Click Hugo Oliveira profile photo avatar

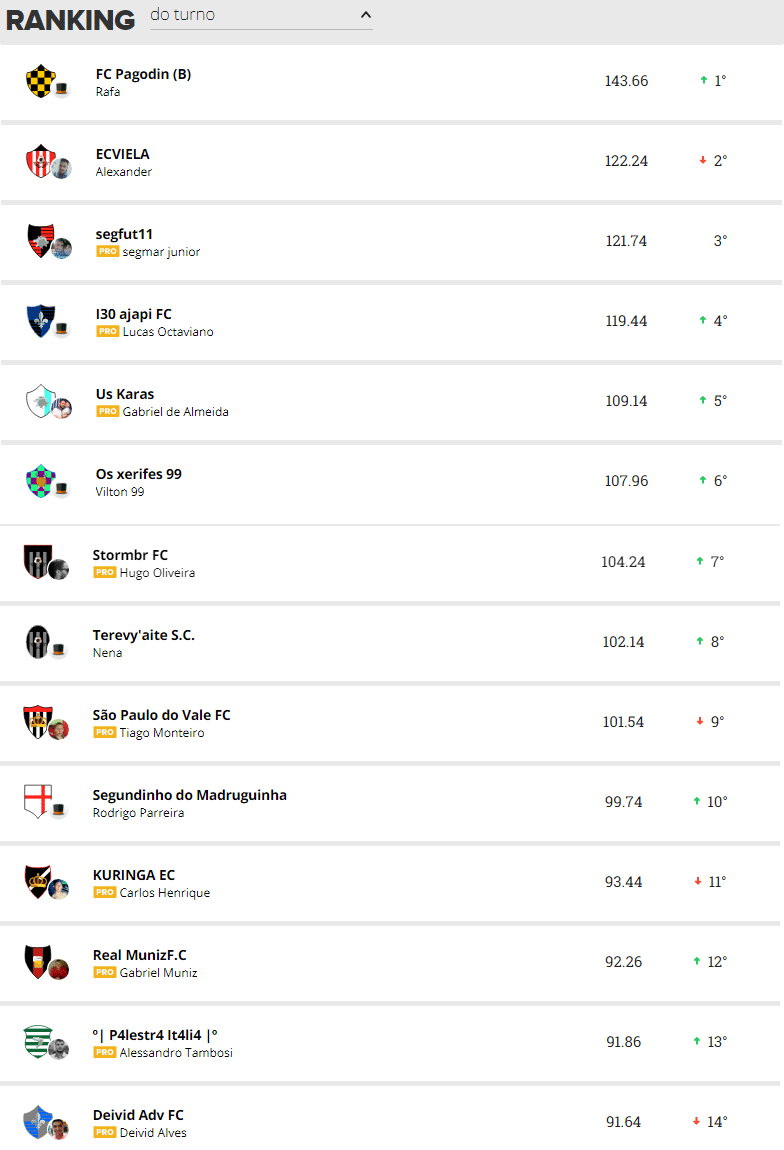pyautogui.click(x=59, y=569)
